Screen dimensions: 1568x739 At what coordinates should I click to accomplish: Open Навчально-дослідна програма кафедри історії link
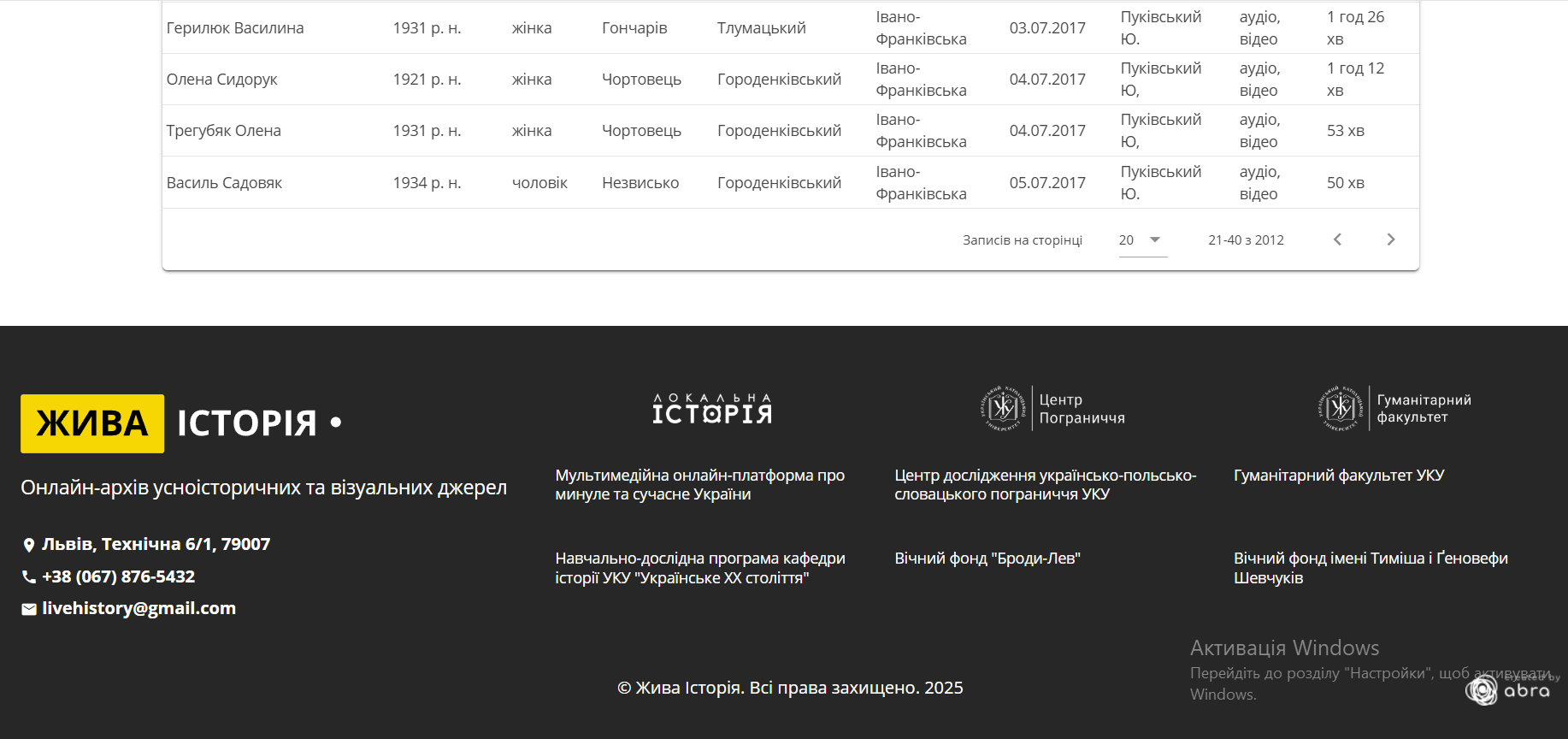[699, 568]
